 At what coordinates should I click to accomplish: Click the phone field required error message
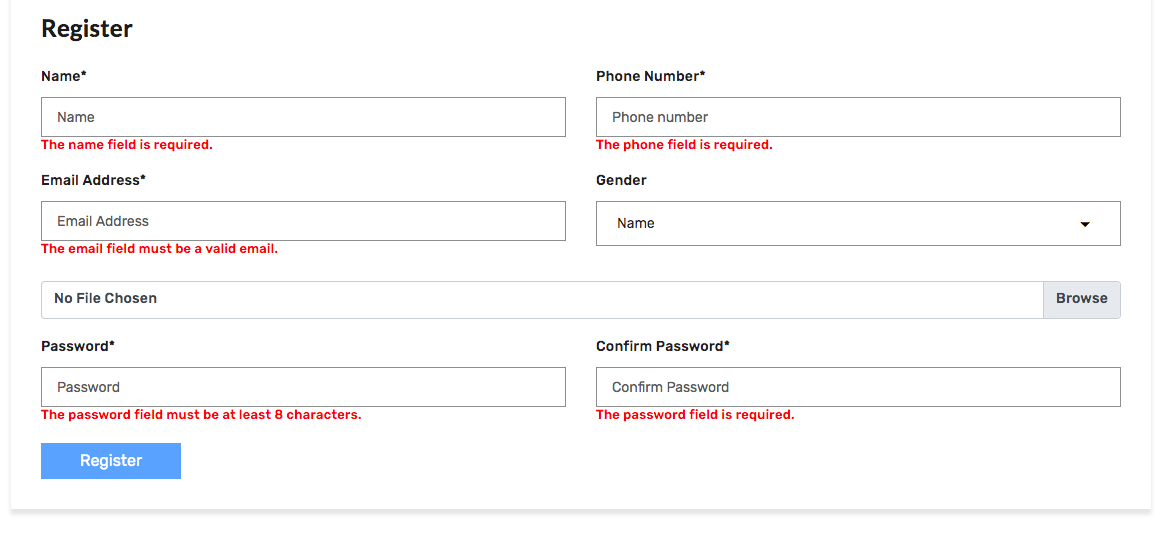[x=684, y=145]
